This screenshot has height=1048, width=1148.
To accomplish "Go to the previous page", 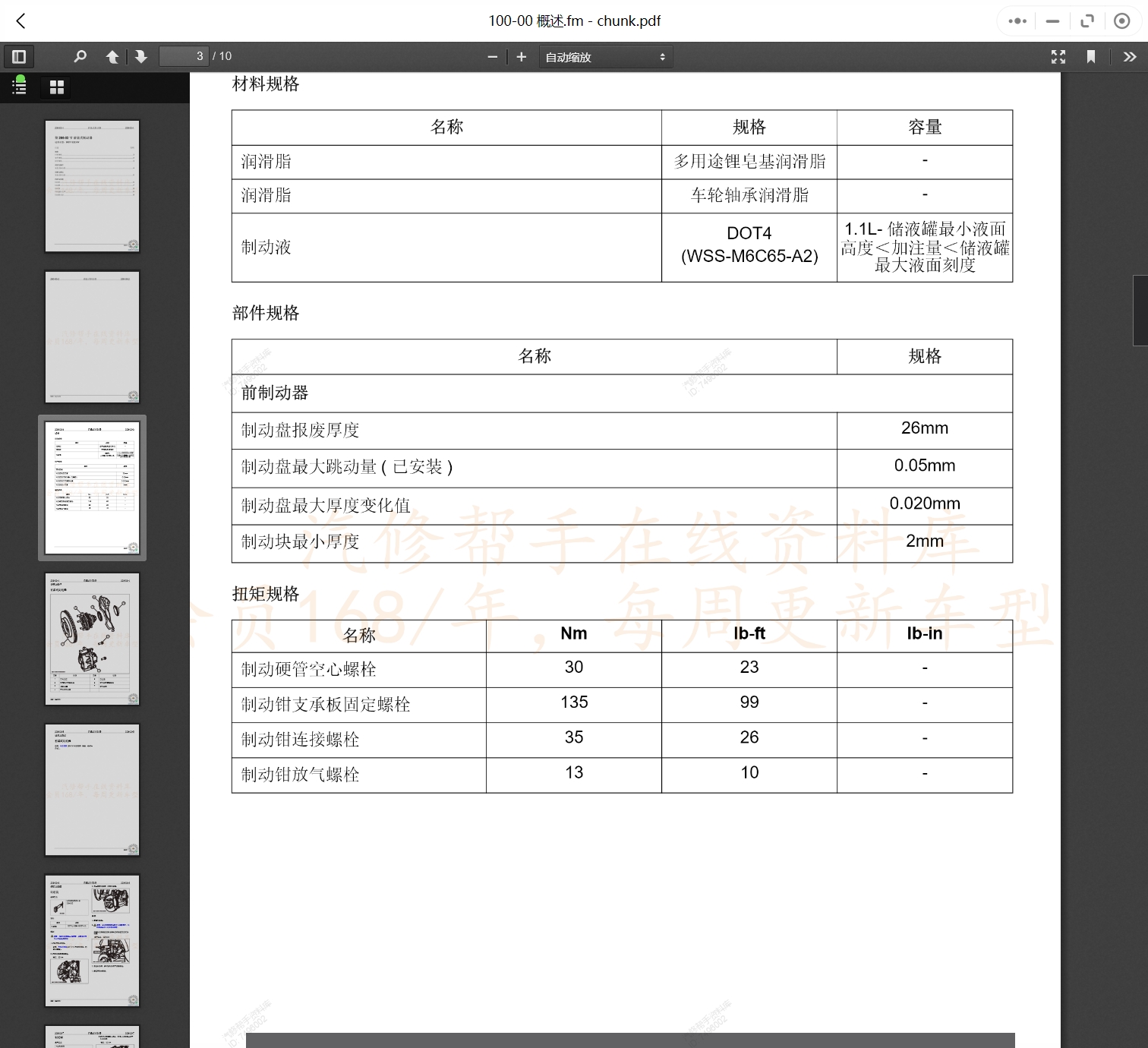I will tap(112, 56).
